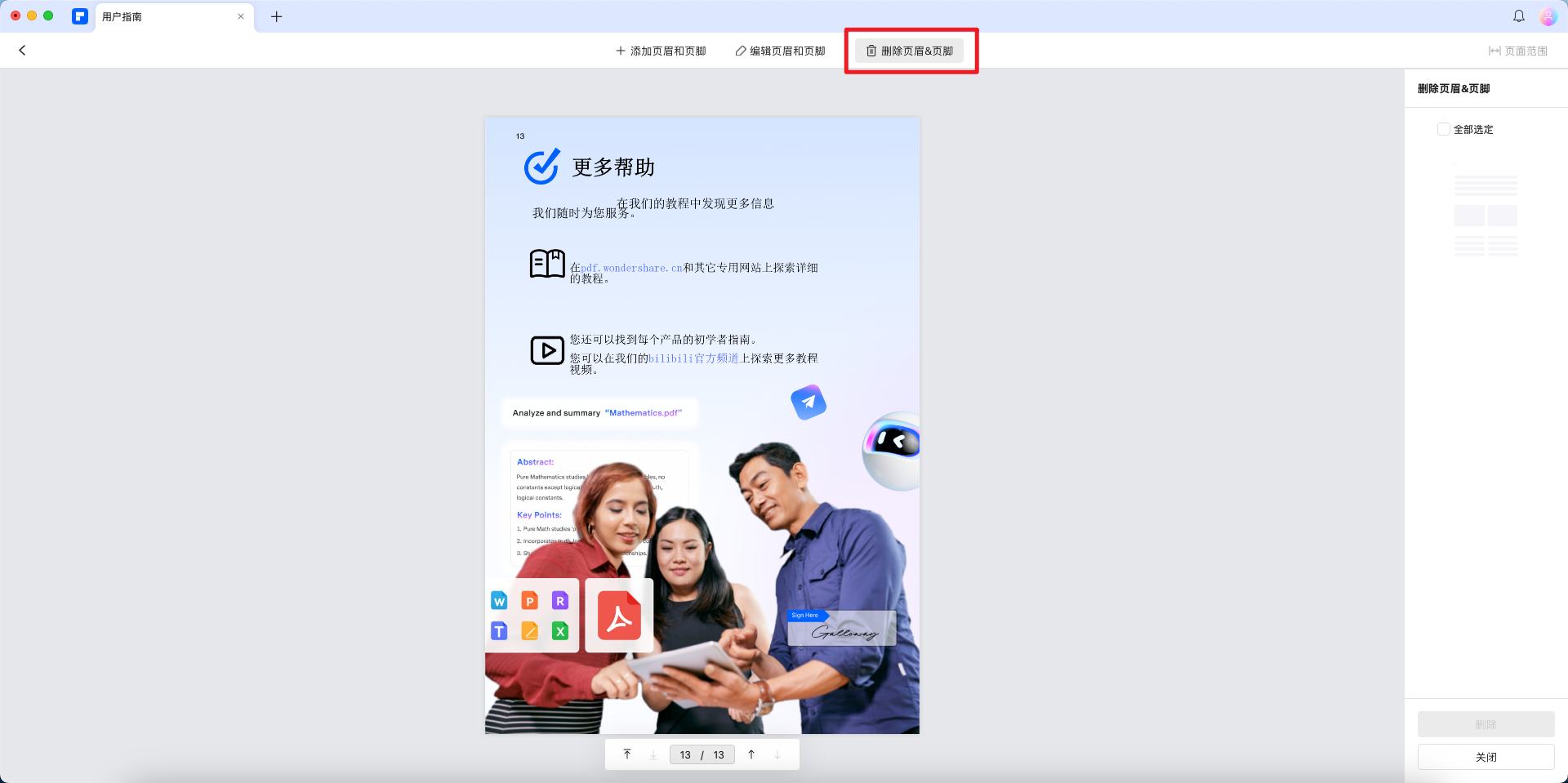This screenshot has height=783, width=1568.
Task: Click the add header and footer plus icon
Action: point(619,50)
